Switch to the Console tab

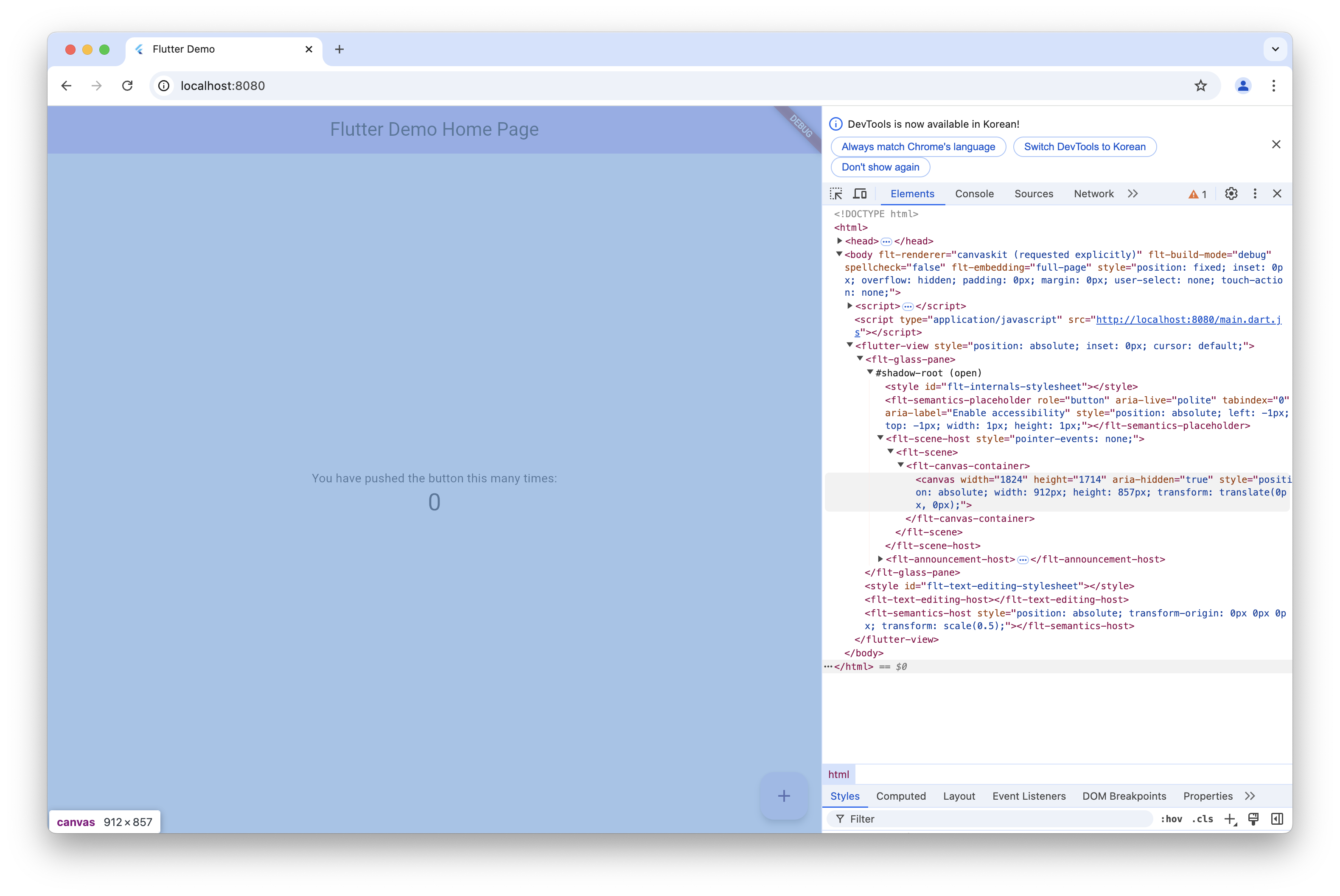point(974,194)
